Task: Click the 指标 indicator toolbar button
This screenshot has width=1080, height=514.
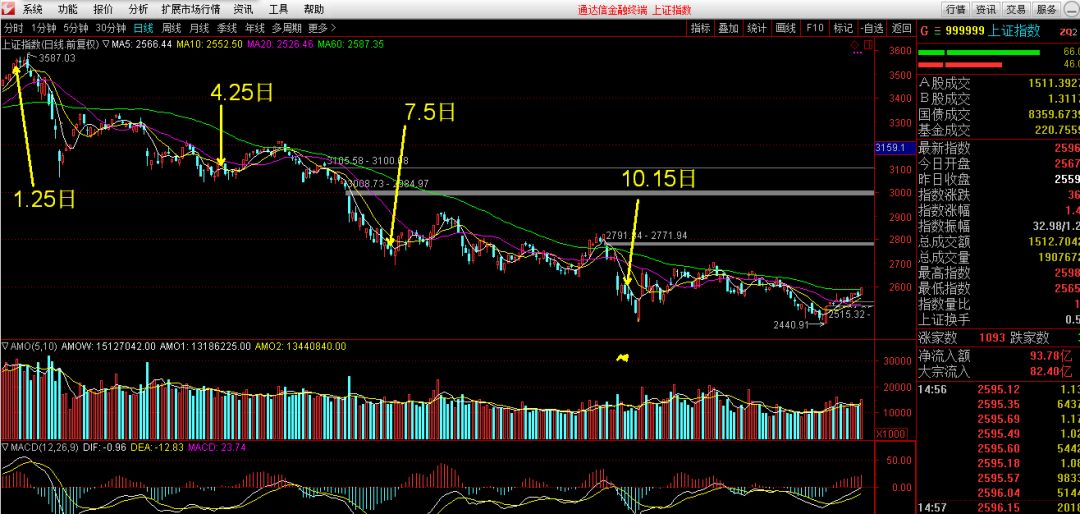Action: point(700,28)
